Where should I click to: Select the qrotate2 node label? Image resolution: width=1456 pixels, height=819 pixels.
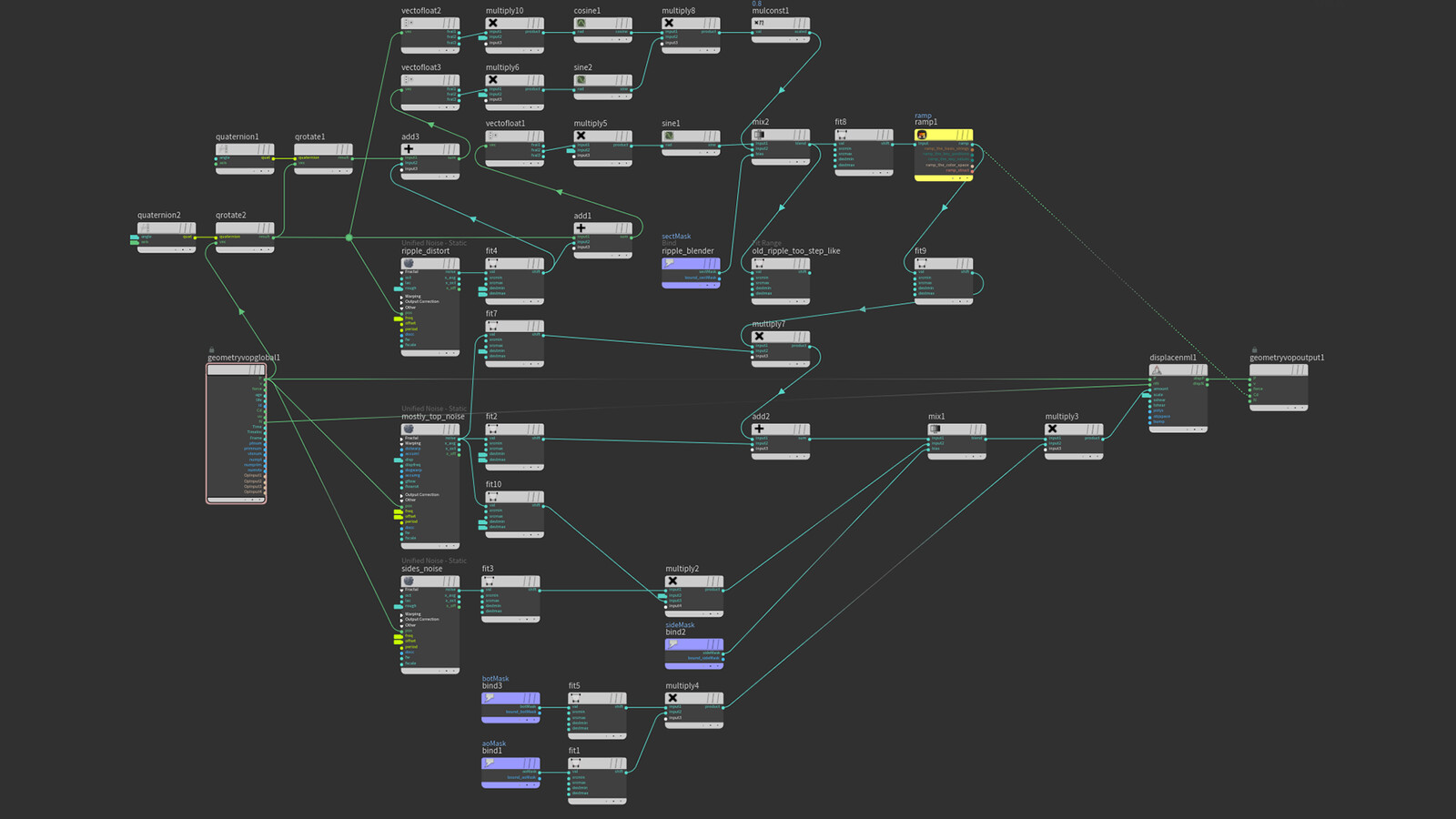click(x=230, y=216)
